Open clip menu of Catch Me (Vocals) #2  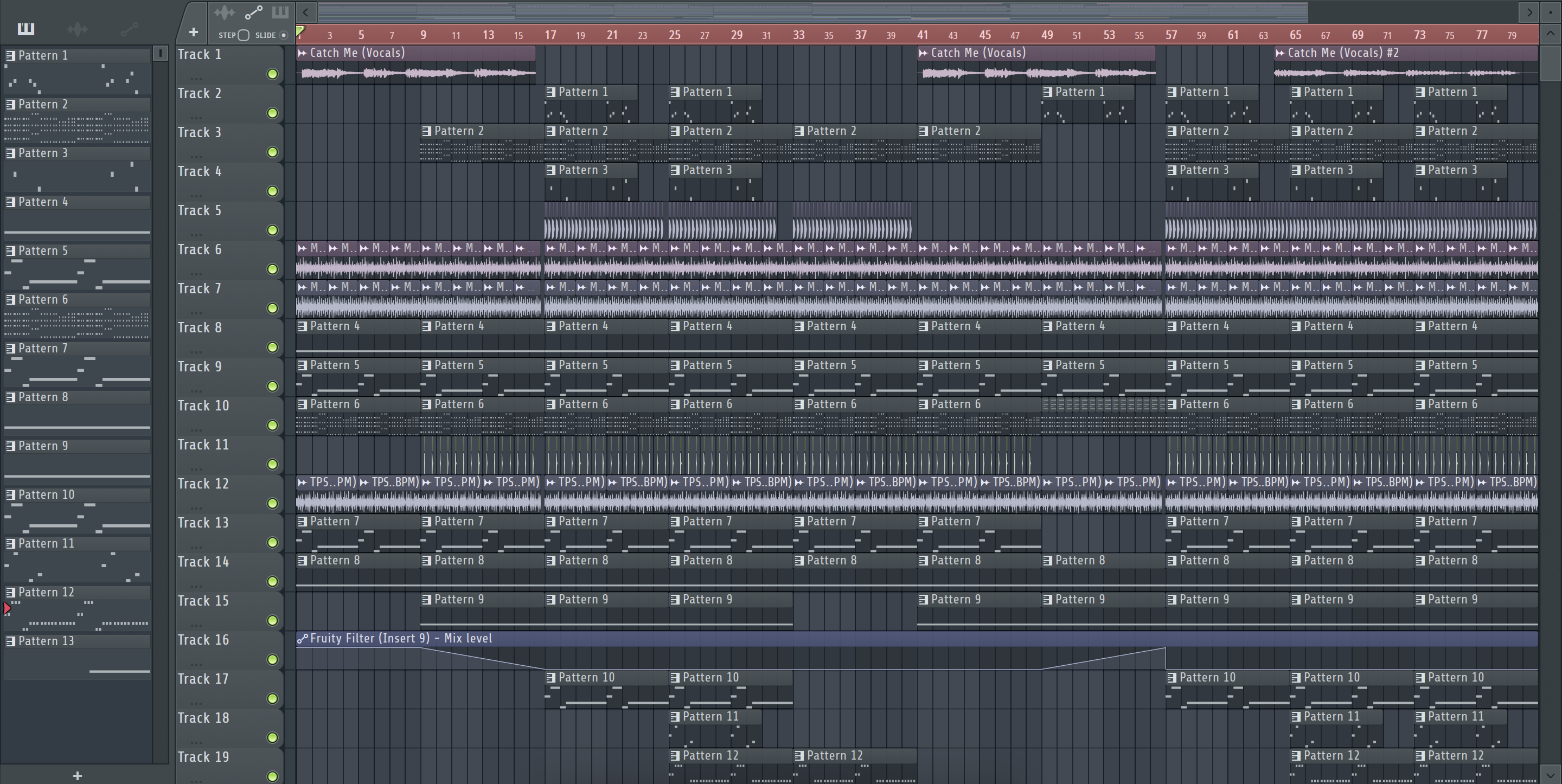pos(1279,53)
